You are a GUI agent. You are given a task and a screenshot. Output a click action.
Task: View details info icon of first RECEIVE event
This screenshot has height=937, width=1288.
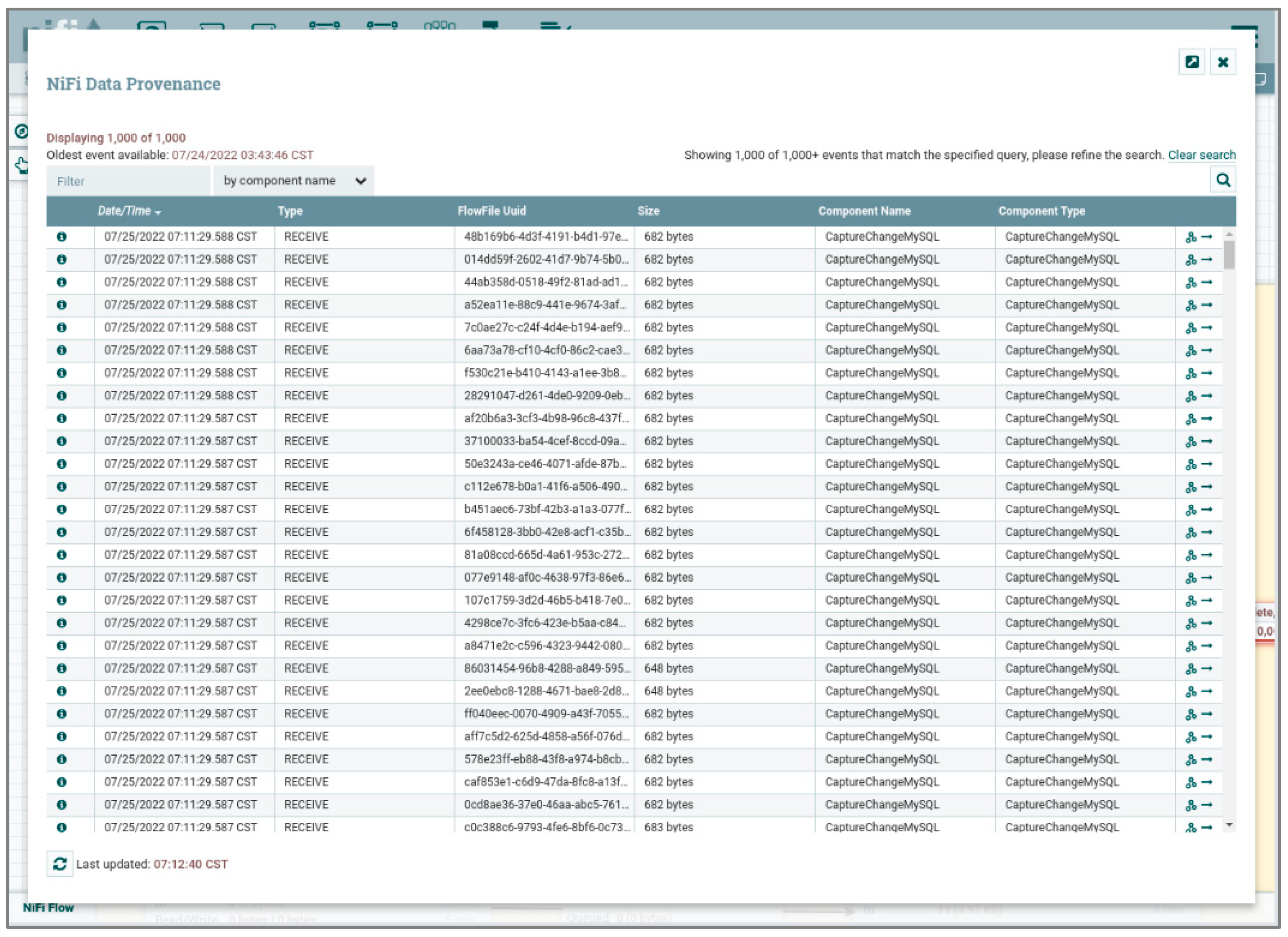[62, 237]
